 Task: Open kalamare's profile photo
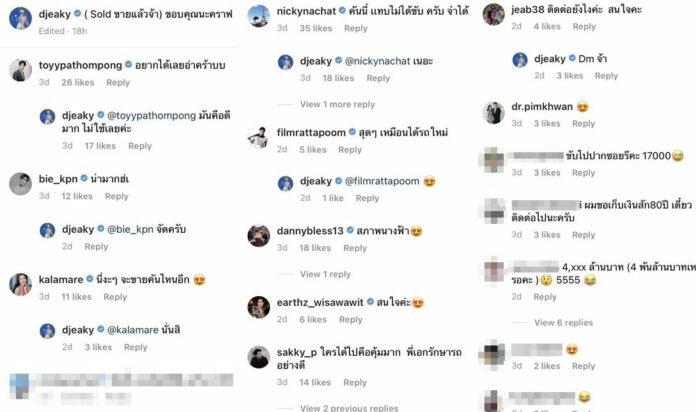[20, 285]
